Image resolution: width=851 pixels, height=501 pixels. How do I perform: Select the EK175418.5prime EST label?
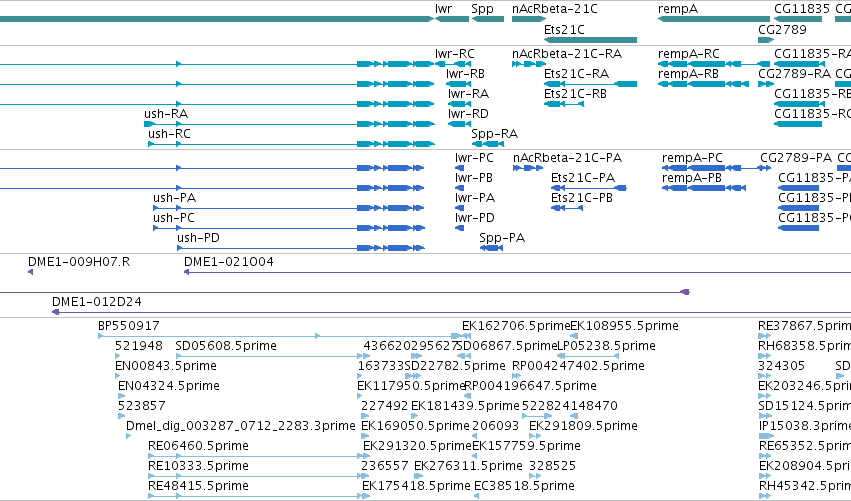[416, 487]
